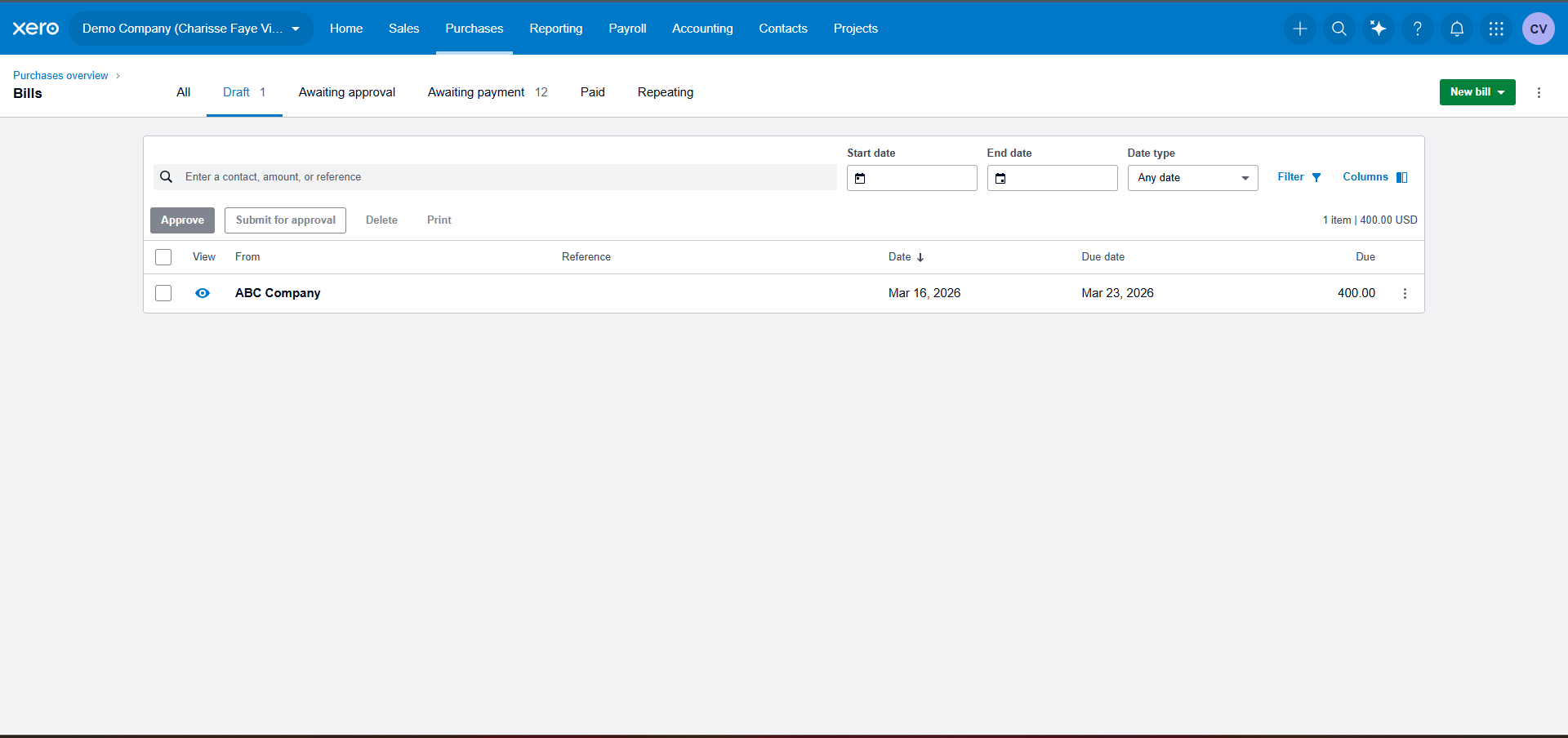Click the Columns layout icon

click(1402, 177)
